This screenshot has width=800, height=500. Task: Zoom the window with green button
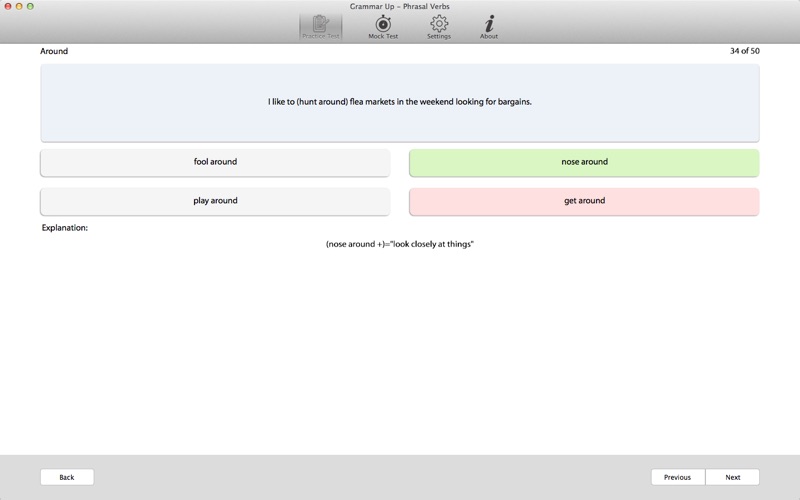[30, 6]
